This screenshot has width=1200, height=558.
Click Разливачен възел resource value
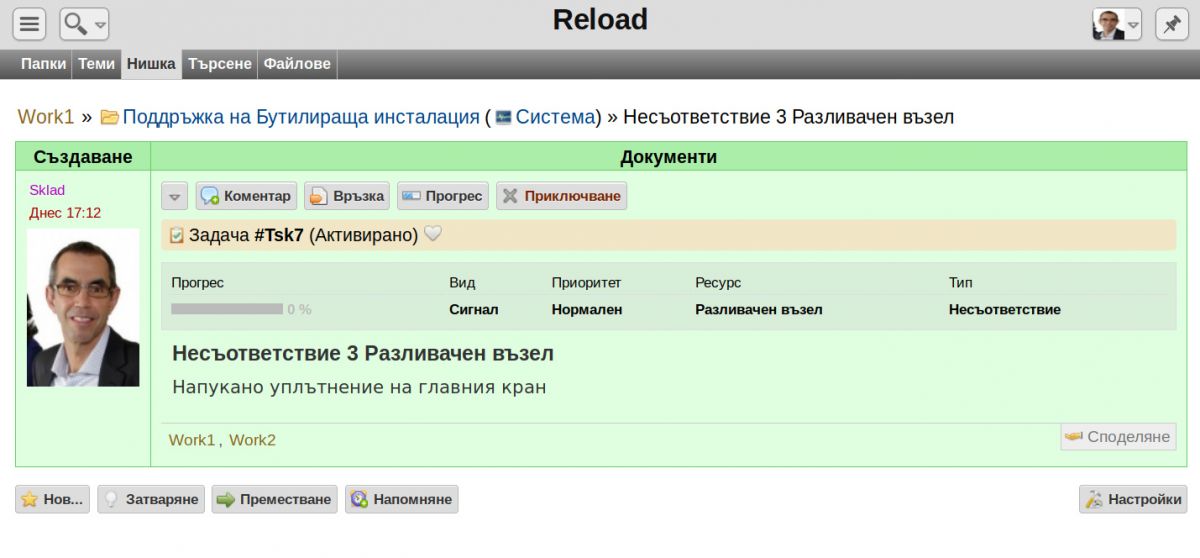(759, 310)
